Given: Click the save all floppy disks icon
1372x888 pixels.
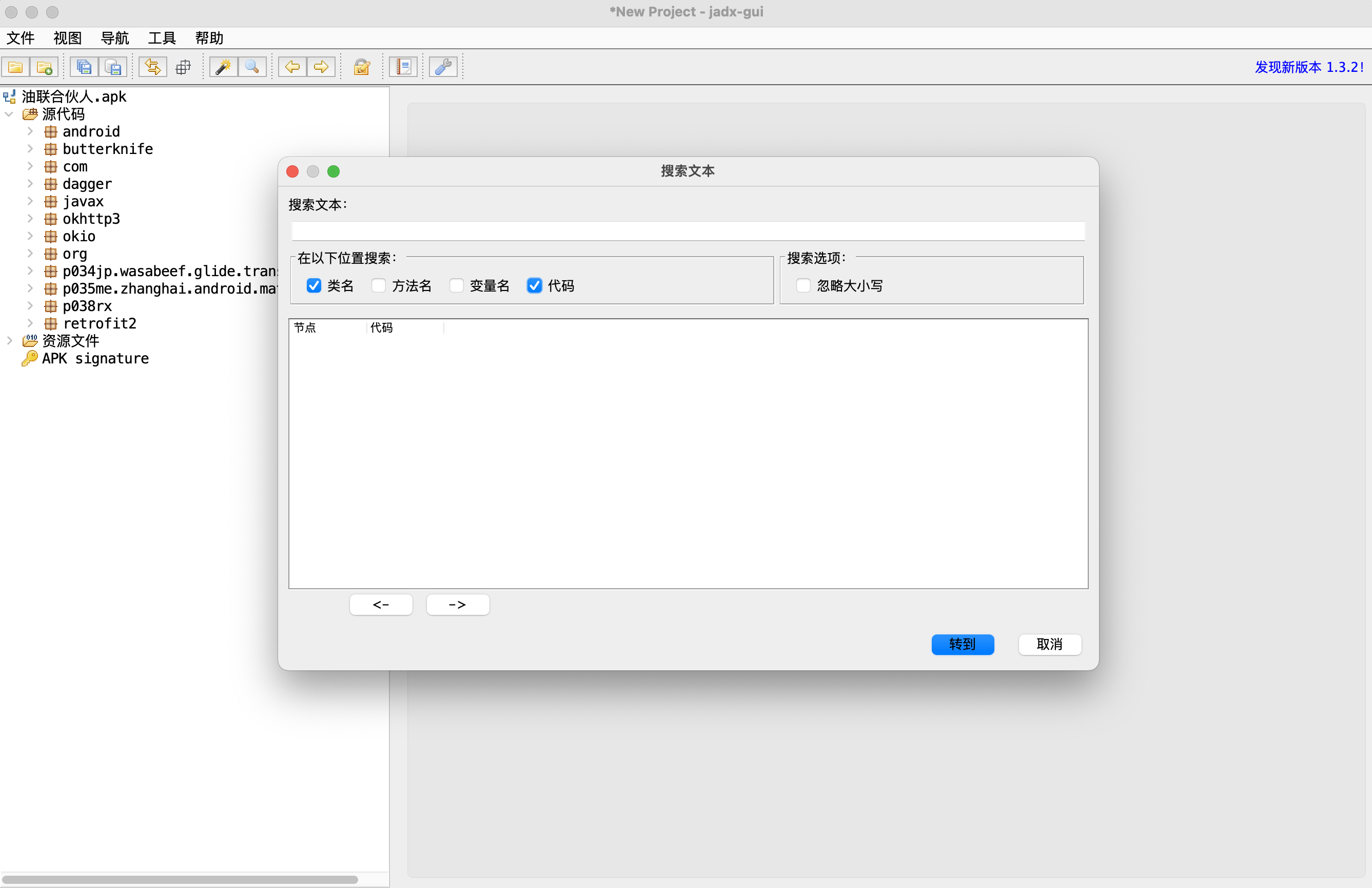Looking at the screenshot, I should pyautogui.click(x=84, y=67).
